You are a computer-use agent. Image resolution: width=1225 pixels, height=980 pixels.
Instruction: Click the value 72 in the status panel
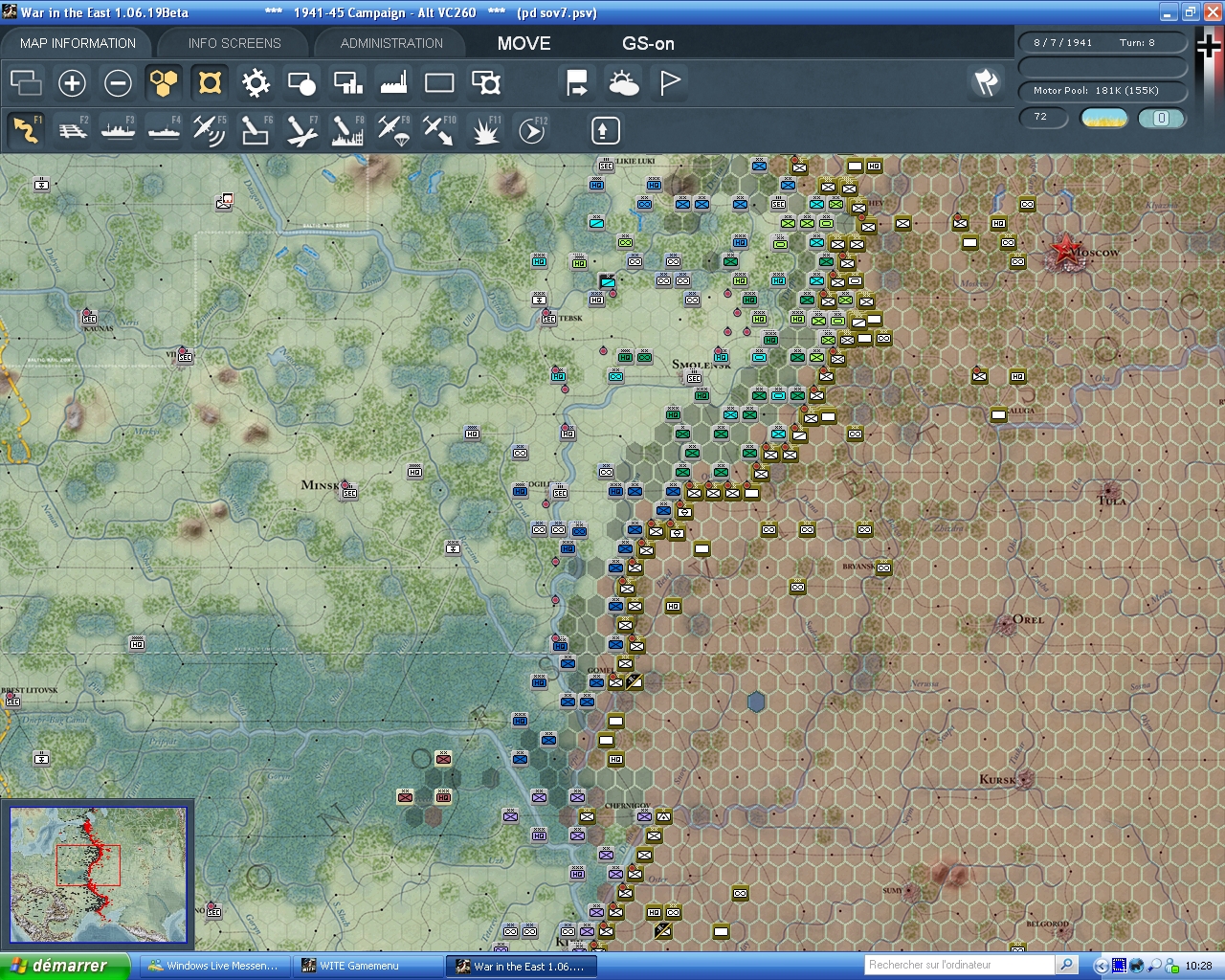[1041, 117]
